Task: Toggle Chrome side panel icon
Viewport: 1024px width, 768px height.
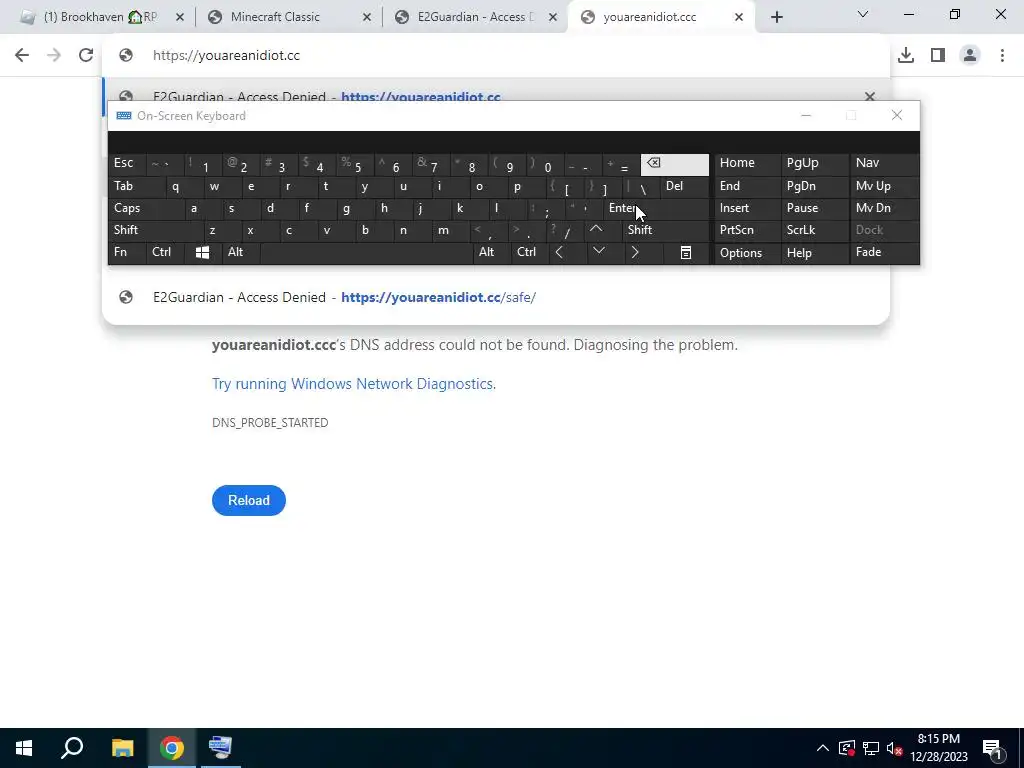Action: point(938,55)
